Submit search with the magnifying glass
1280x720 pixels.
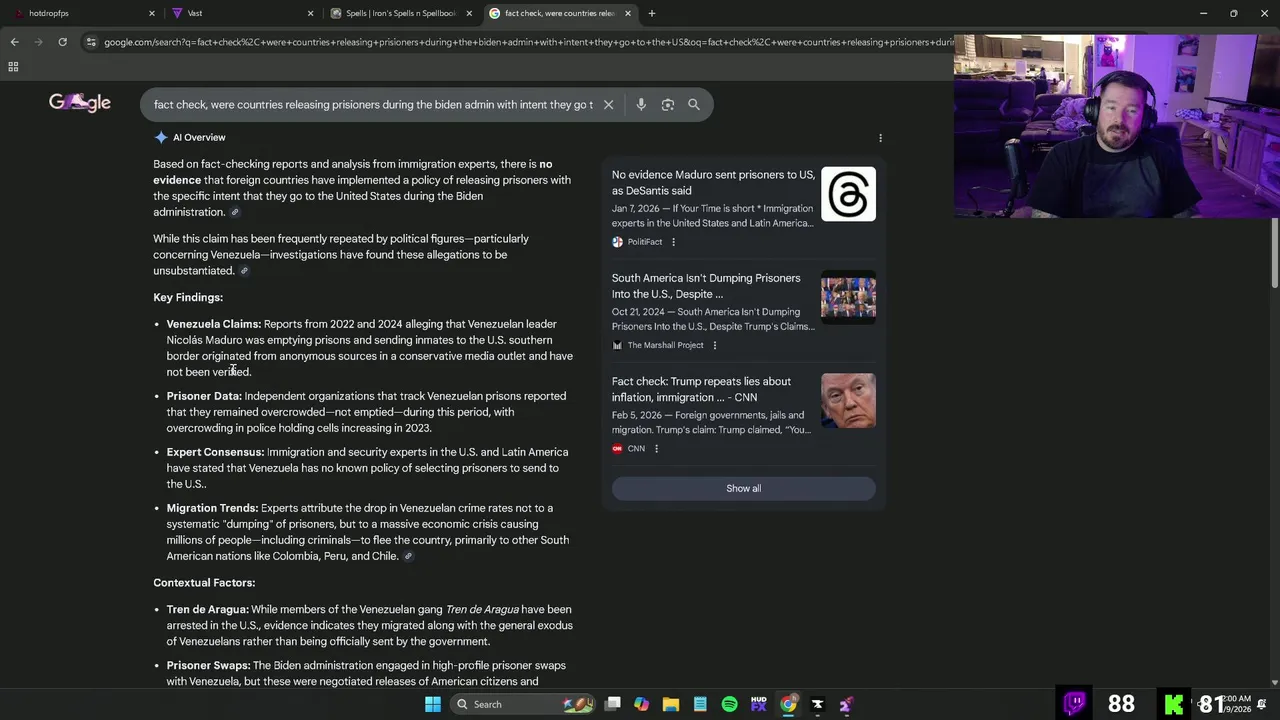point(693,104)
